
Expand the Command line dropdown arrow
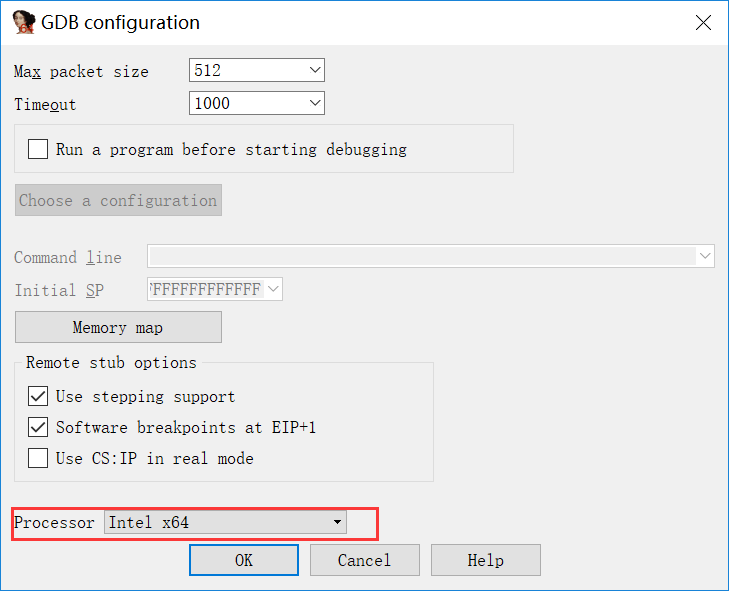point(706,256)
